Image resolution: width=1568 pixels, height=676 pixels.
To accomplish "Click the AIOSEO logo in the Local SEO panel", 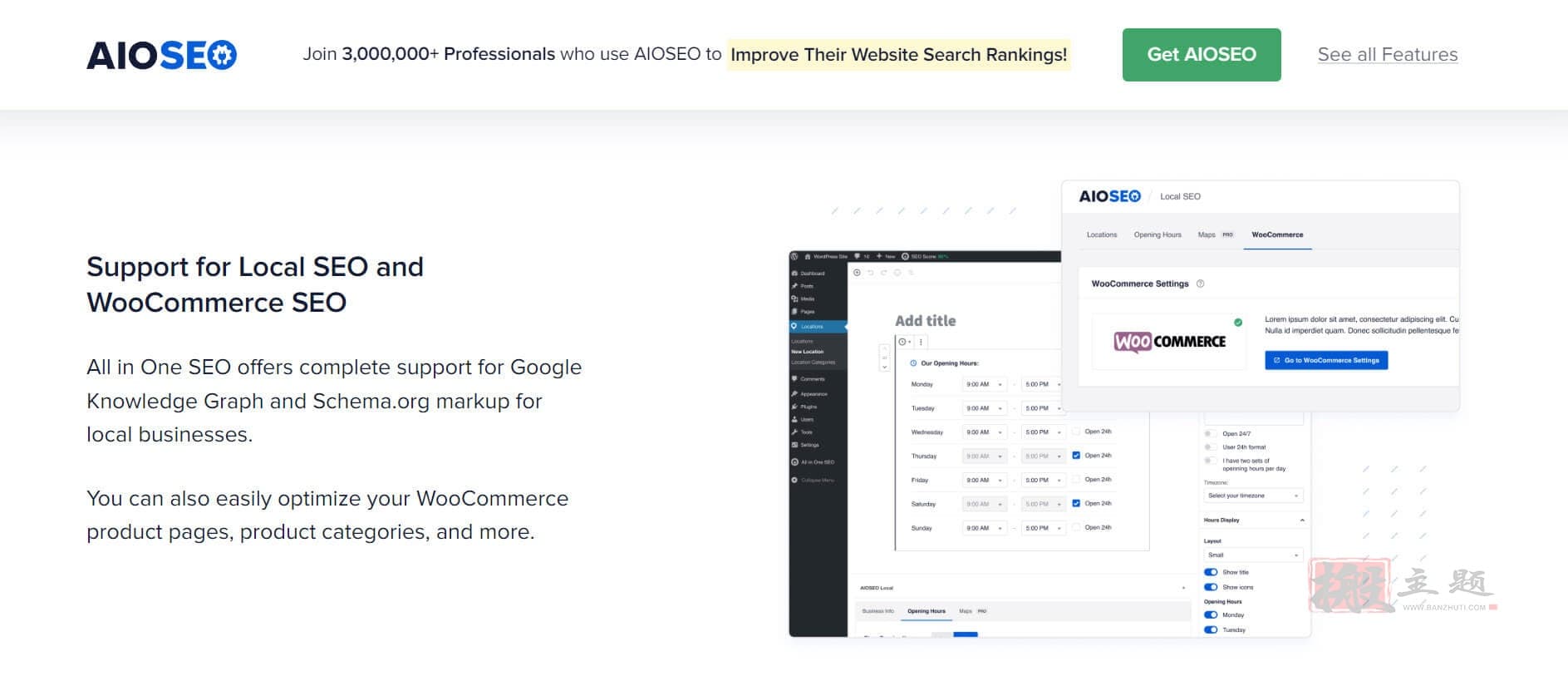I will (1109, 196).
